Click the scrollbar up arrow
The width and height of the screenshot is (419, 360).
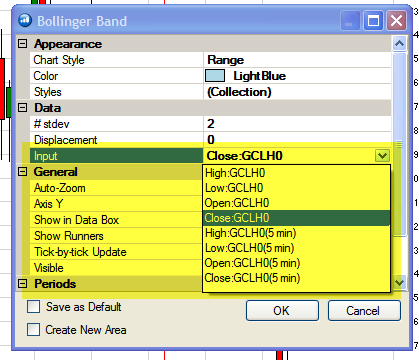pos(399,44)
